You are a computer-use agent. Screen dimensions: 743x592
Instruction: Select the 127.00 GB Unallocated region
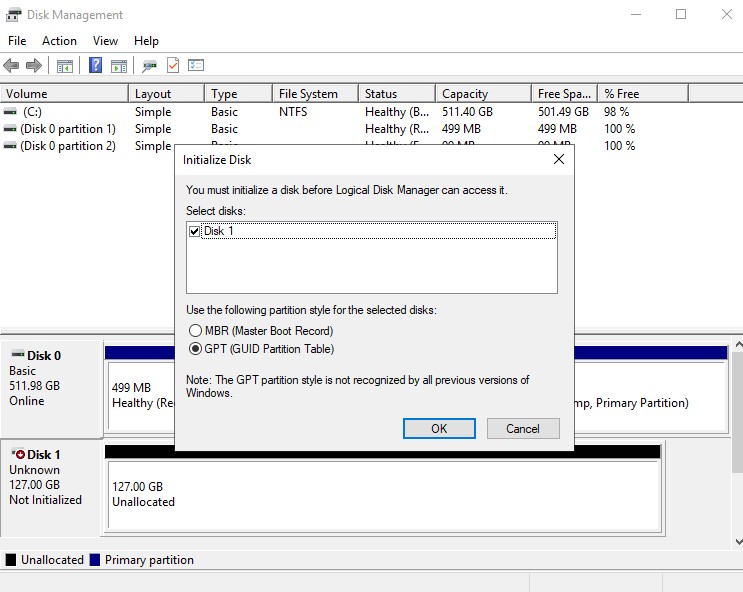pyautogui.click(x=384, y=494)
